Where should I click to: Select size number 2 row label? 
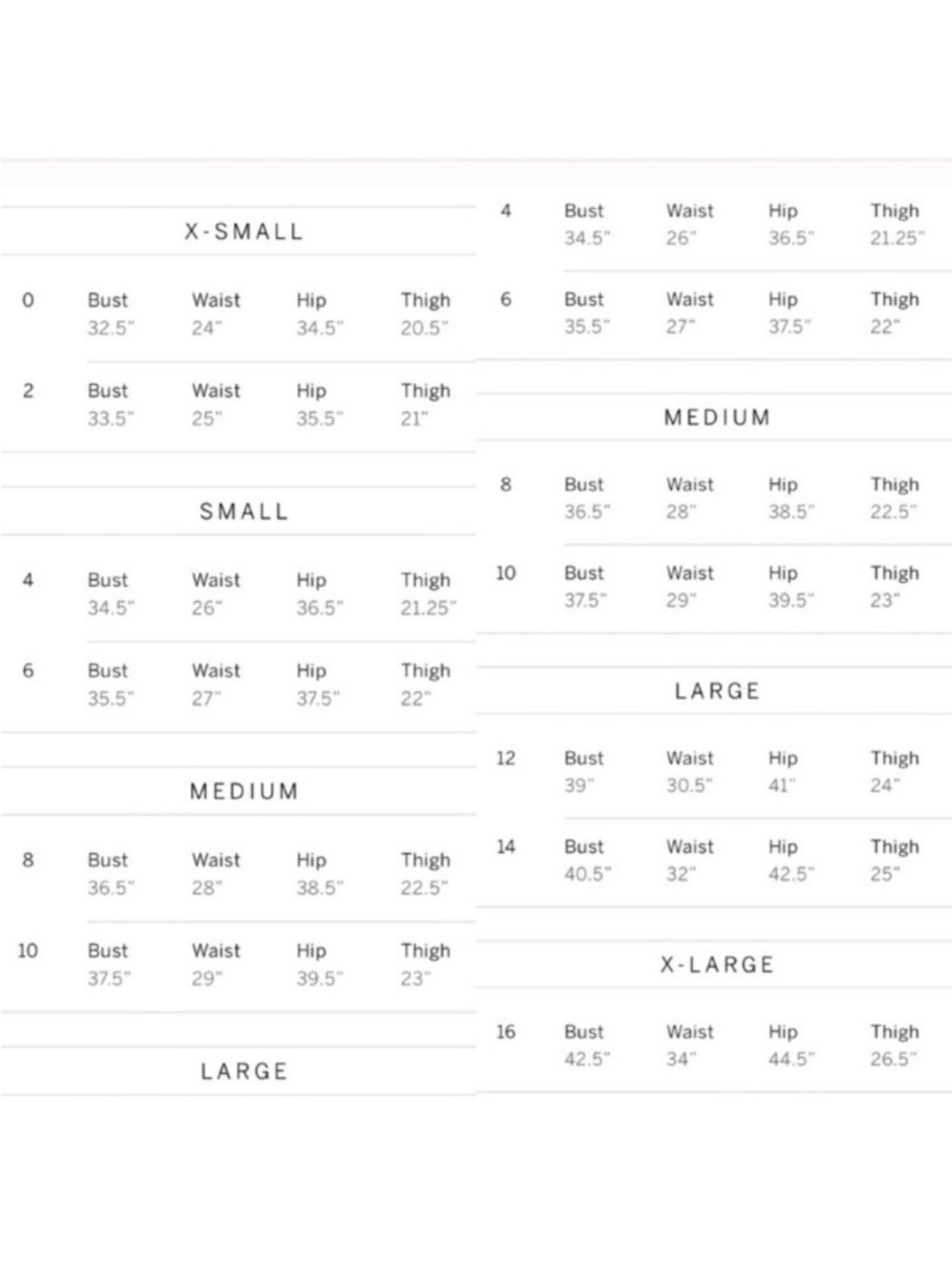(28, 390)
